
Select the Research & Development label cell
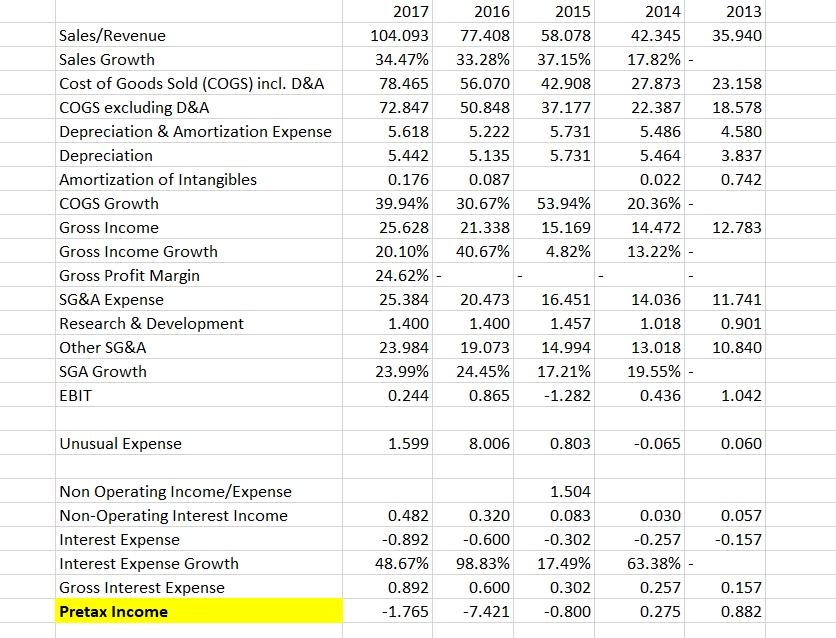tap(142, 323)
